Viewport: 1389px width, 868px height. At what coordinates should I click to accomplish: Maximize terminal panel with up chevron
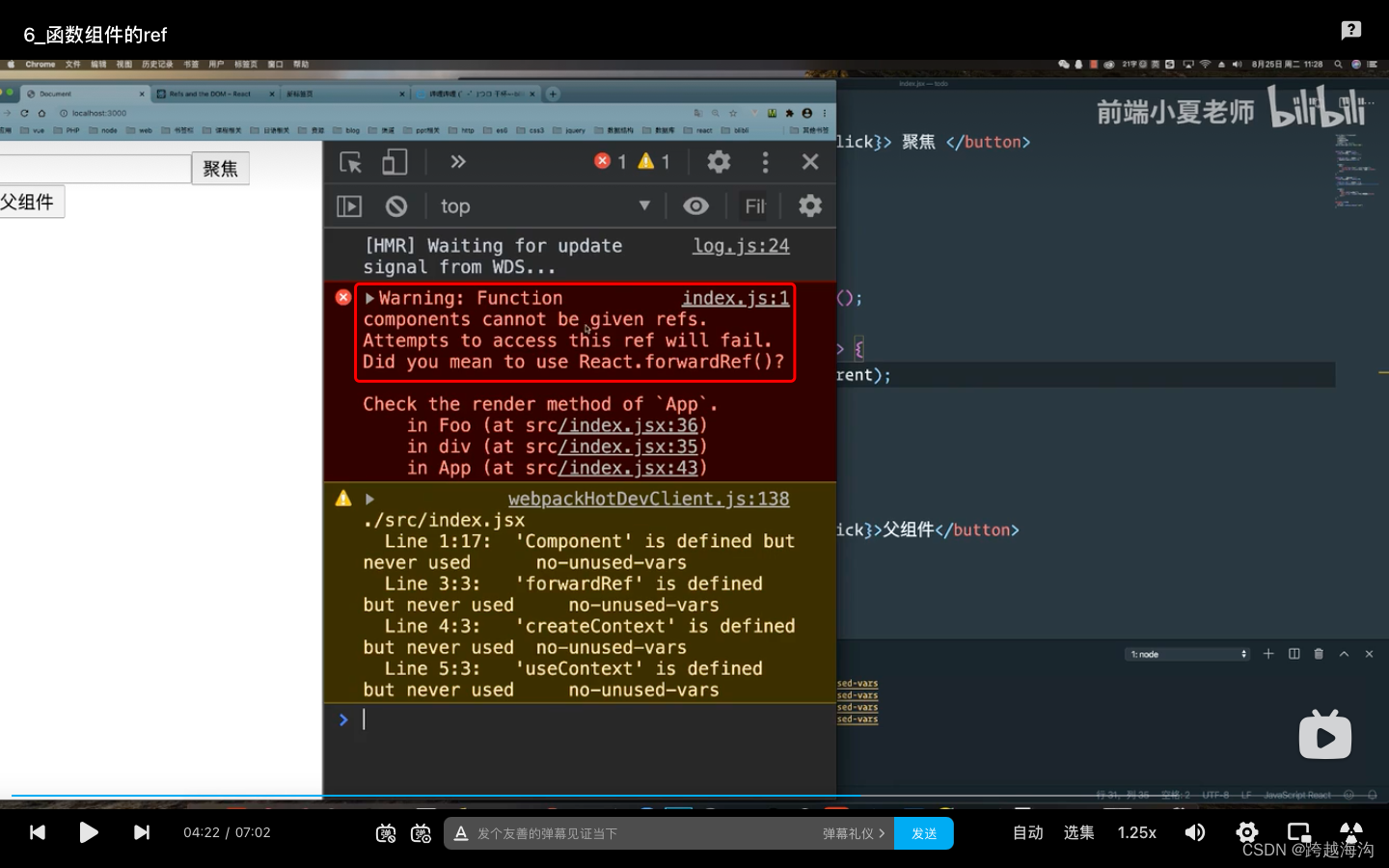1344,654
